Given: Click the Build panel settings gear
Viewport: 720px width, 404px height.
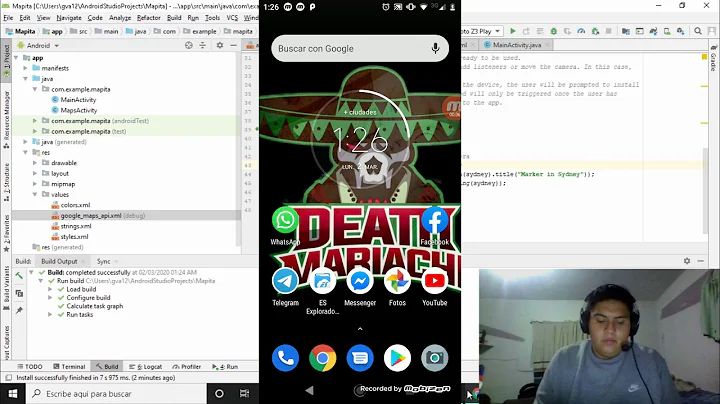Looking at the screenshot, I should click(x=687, y=261).
